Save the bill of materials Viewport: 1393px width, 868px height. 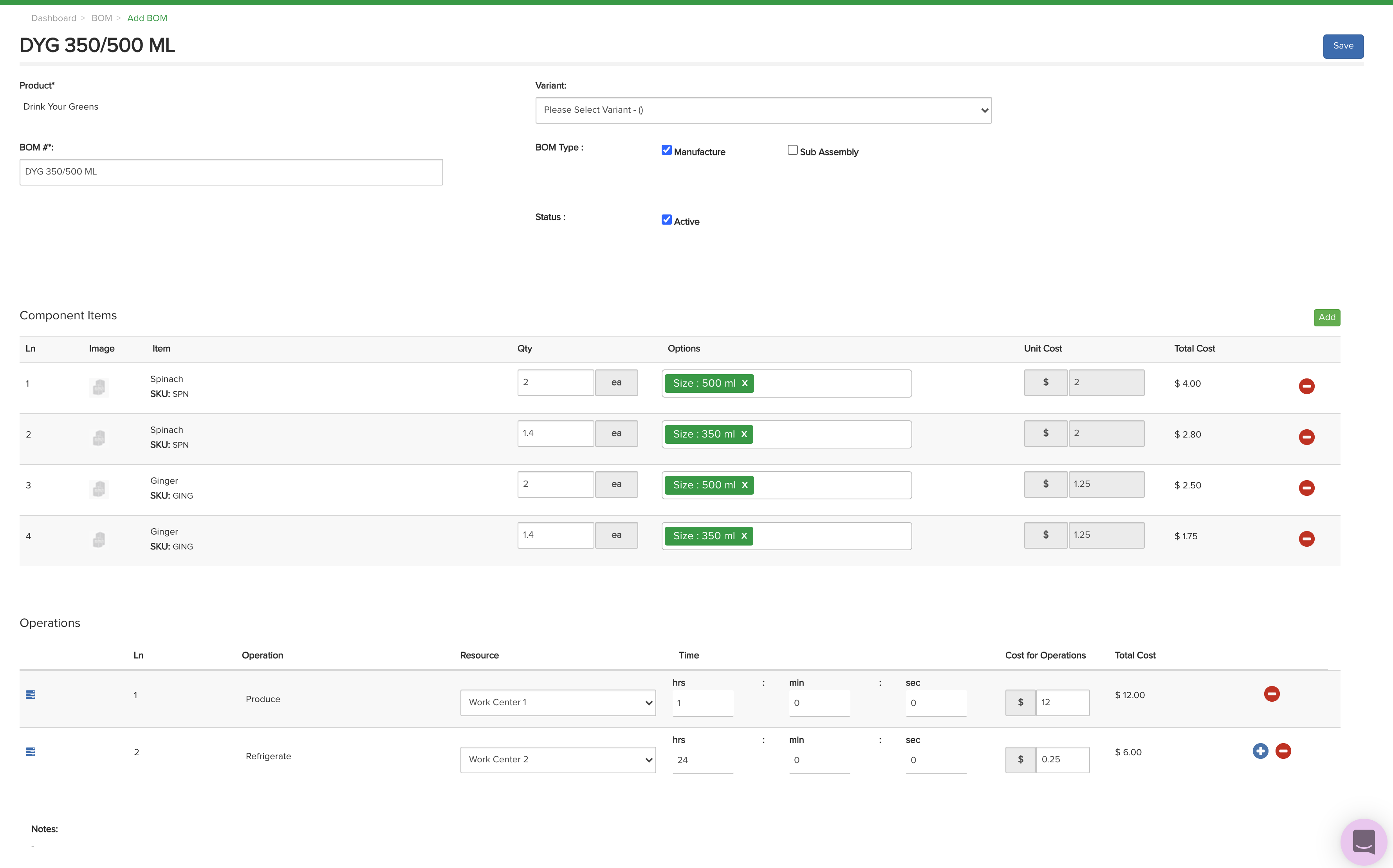click(x=1342, y=46)
